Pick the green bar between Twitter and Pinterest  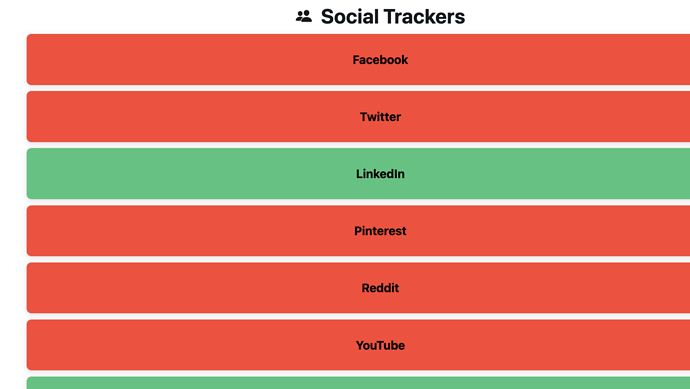(358, 173)
